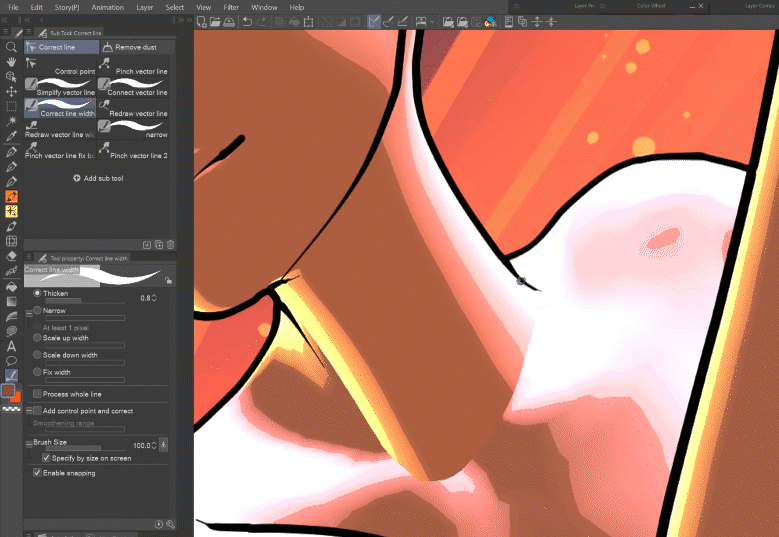Image resolution: width=779 pixels, height=537 pixels.
Task: Choose the Pinch vector line sub tool
Action: [133, 66]
